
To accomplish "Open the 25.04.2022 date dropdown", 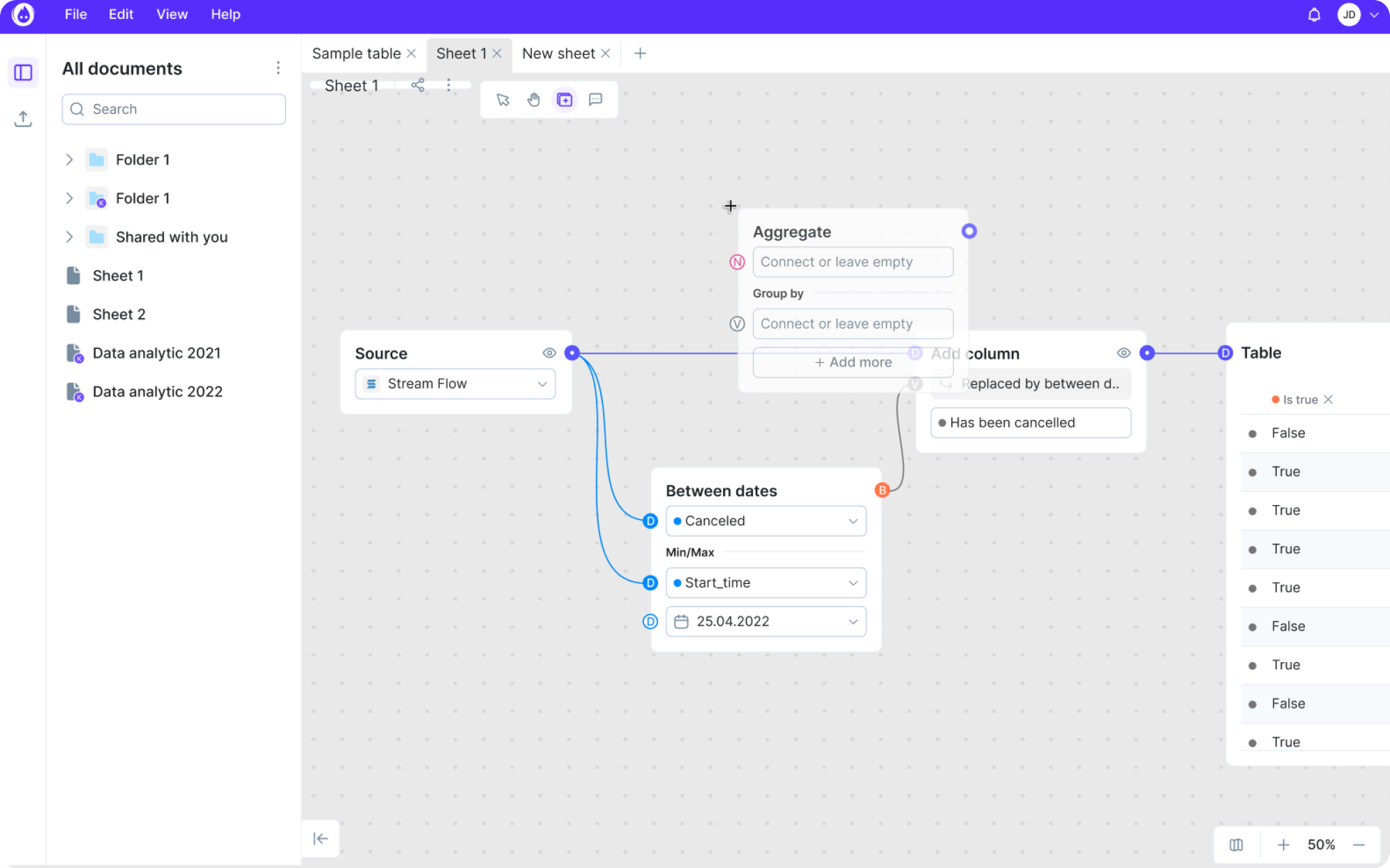I will tap(765, 622).
